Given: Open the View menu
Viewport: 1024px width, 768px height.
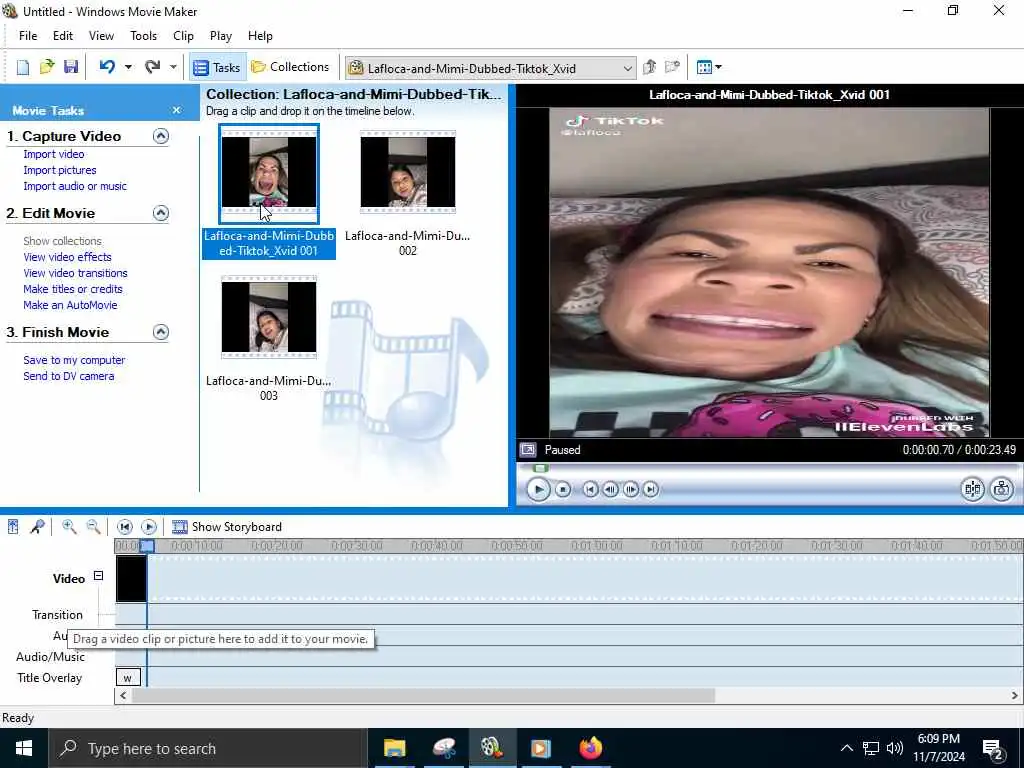Looking at the screenshot, I should pos(101,36).
